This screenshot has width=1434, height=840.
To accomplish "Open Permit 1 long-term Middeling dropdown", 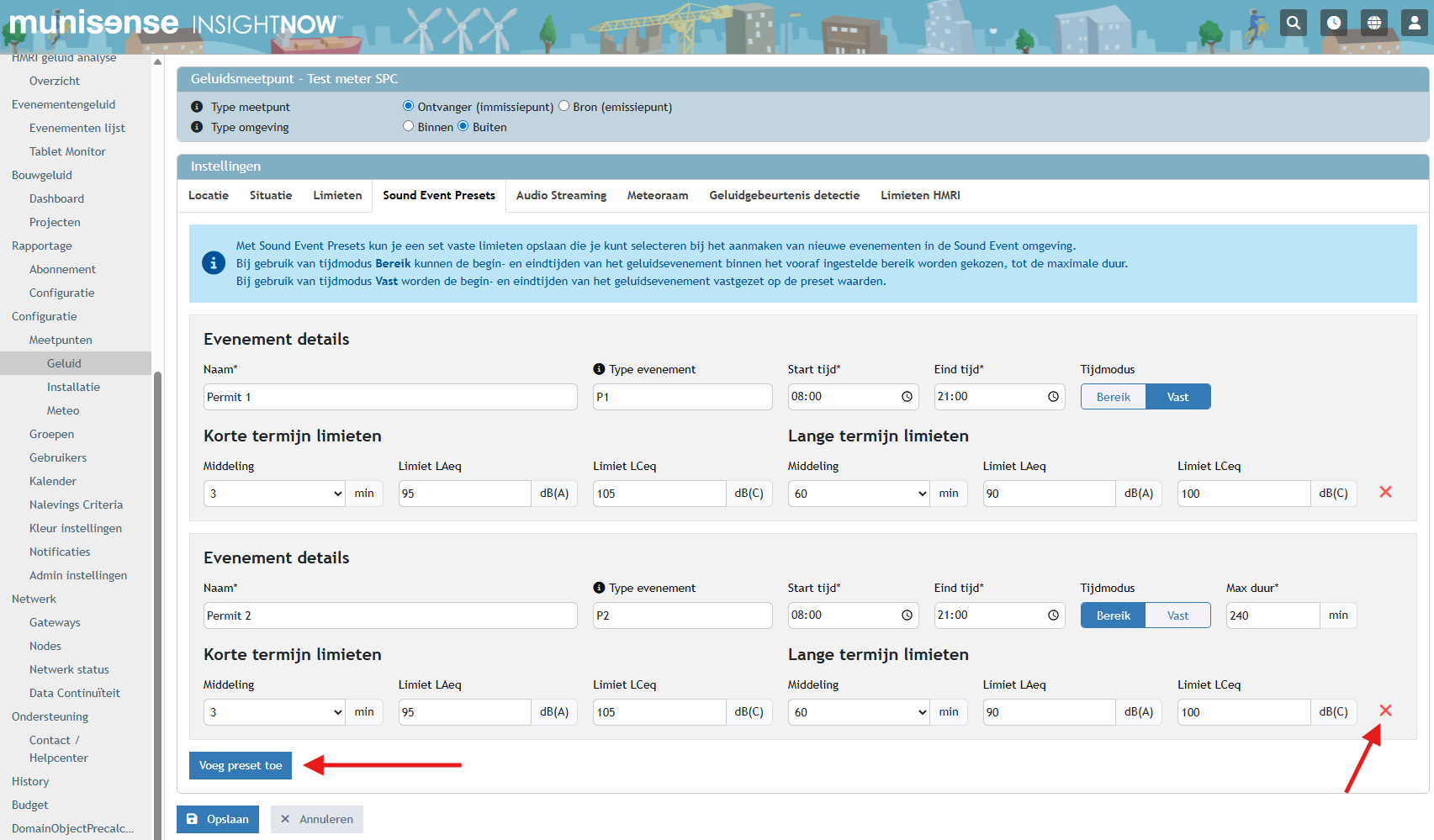I will 859,494.
